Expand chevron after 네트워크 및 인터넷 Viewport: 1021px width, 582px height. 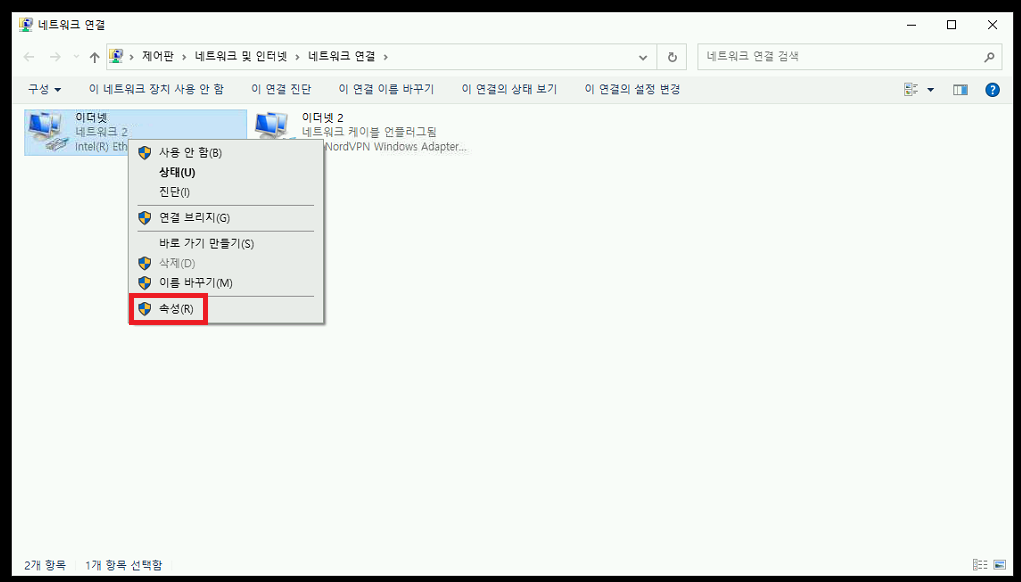(298, 57)
